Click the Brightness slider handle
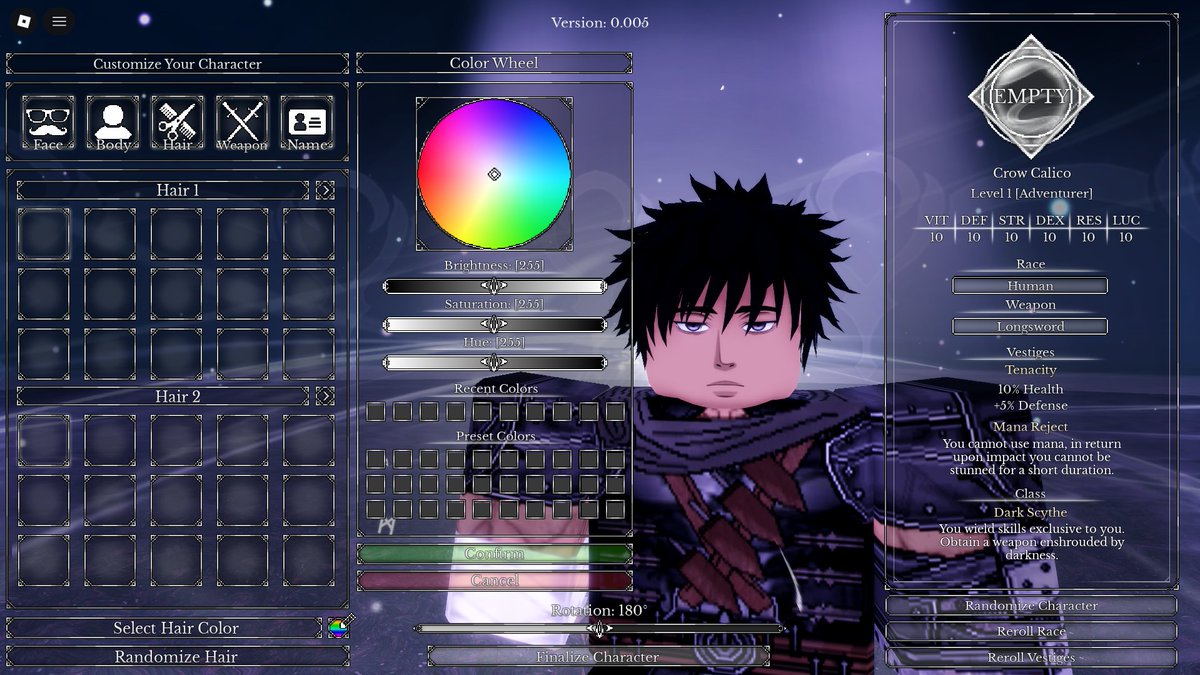Screen dimensions: 1200x675 [x=494, y=286]
